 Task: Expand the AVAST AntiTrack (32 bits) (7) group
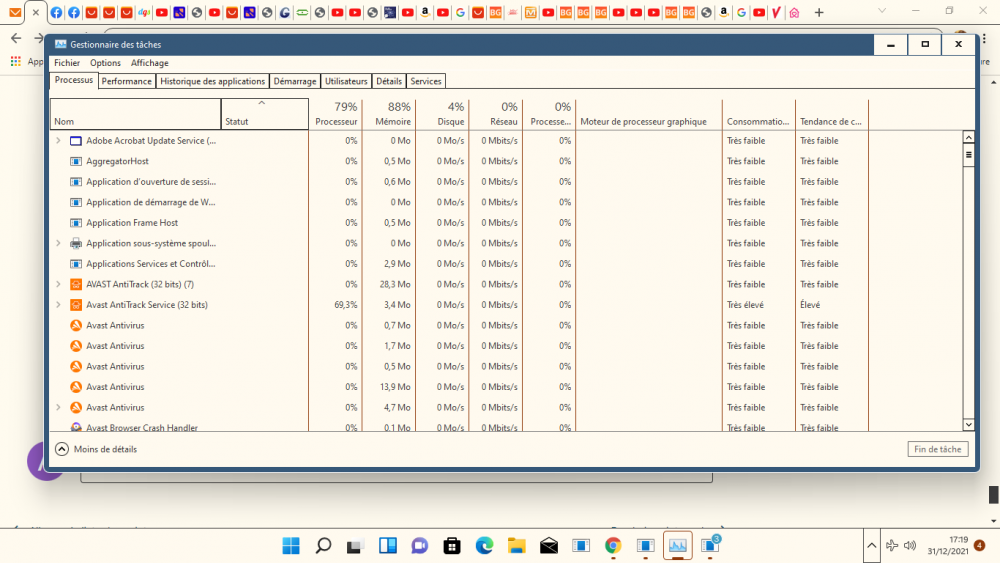tap(58, 284)
